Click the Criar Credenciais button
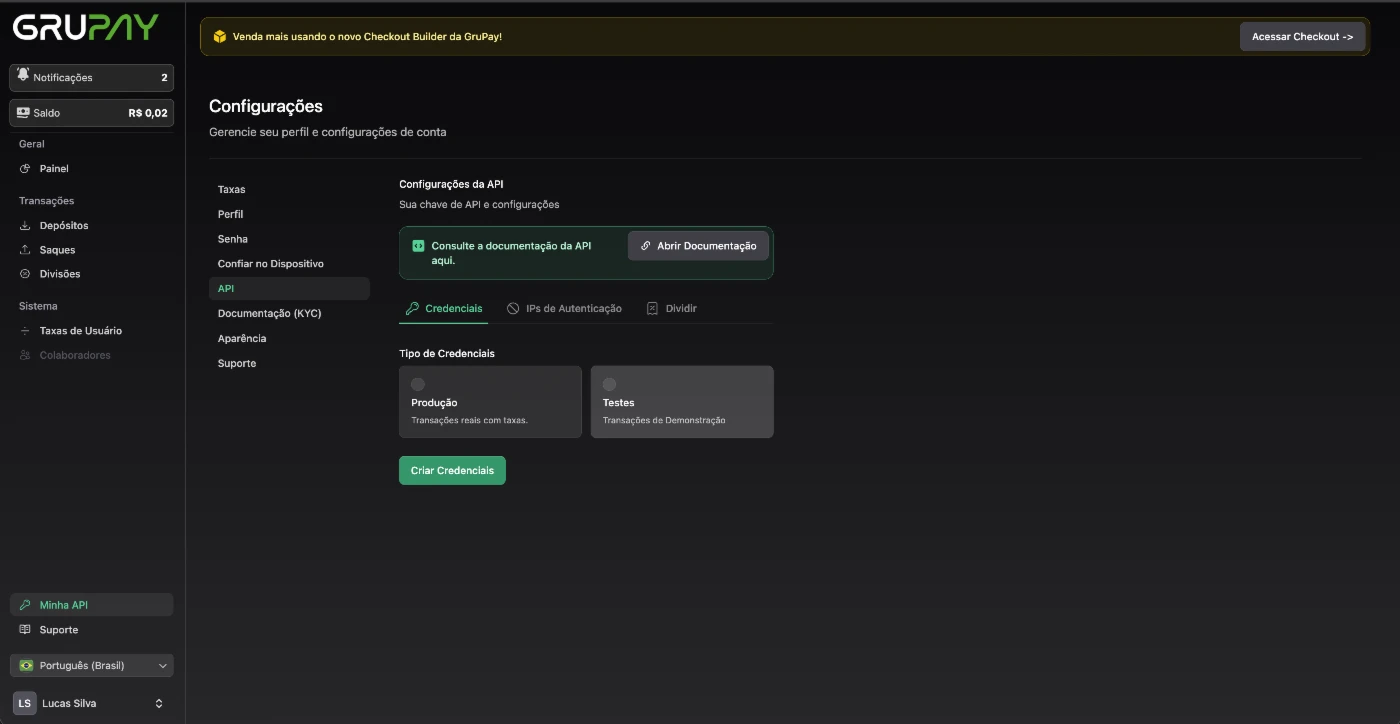1400x724 pixels. (452, 470)
